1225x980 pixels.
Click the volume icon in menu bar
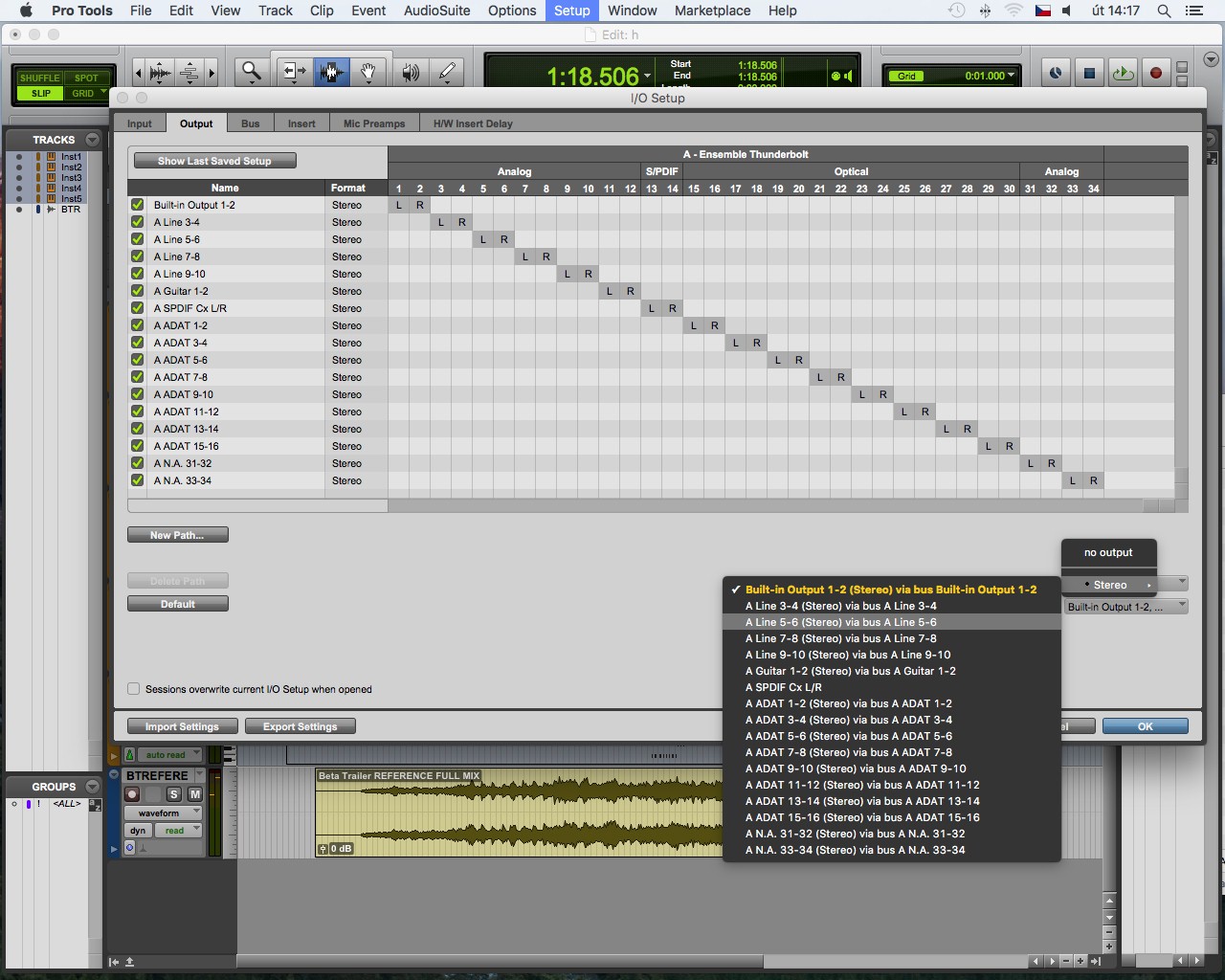click(x=1067, y=11)
